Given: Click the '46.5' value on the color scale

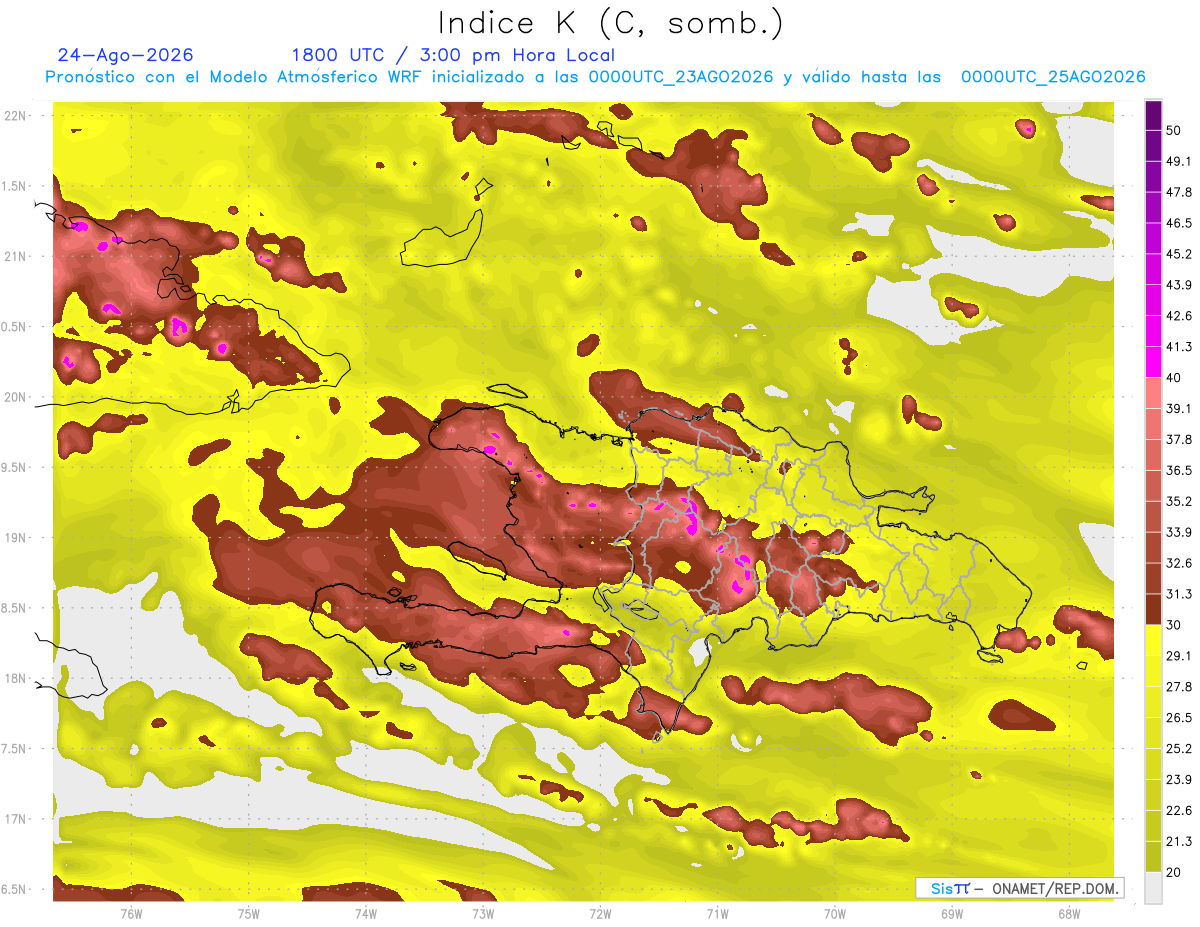Looking at the screenshot, I should click(x=1179, y=223).
